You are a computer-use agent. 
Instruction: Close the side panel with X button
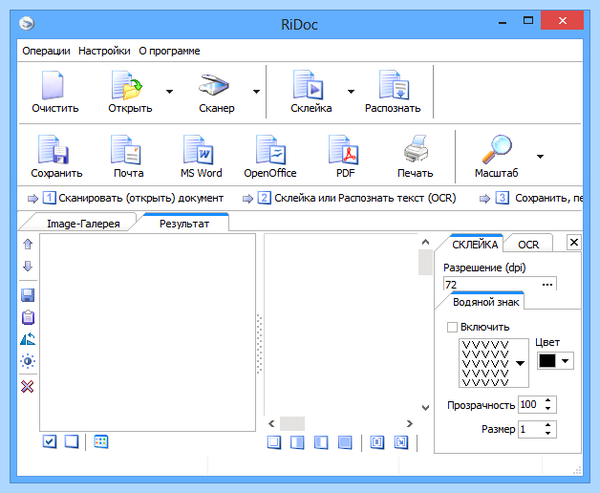[x=574, y=242]
